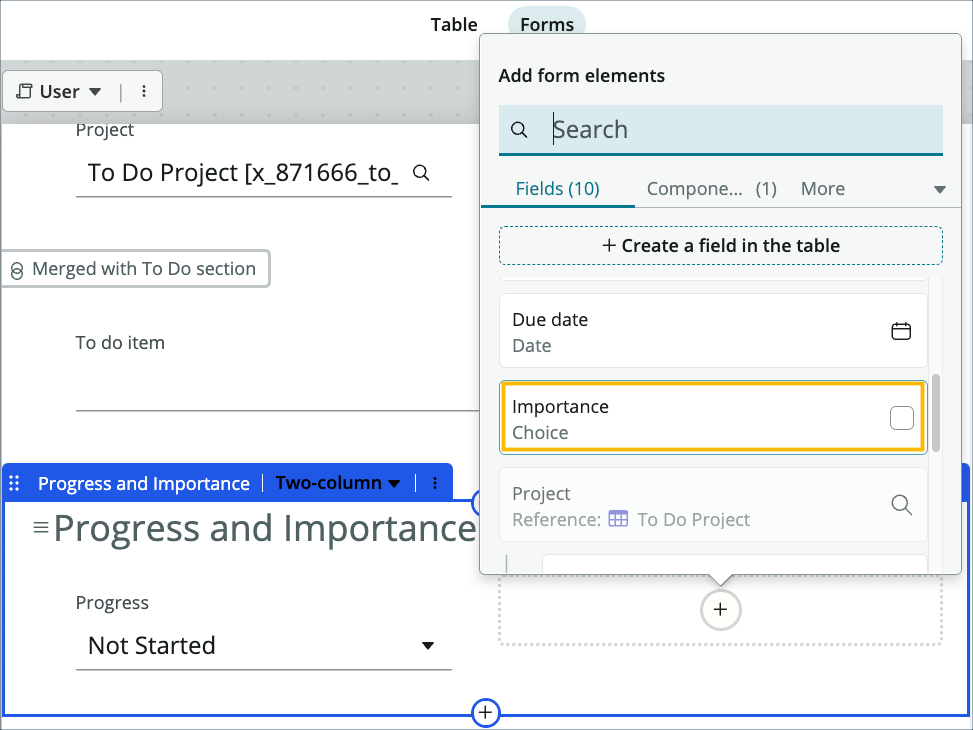The width and height of the screenshot is (973, 730).
Task: Click the drag handle on Progress and Importance header
Action: (x=14, y=482)
